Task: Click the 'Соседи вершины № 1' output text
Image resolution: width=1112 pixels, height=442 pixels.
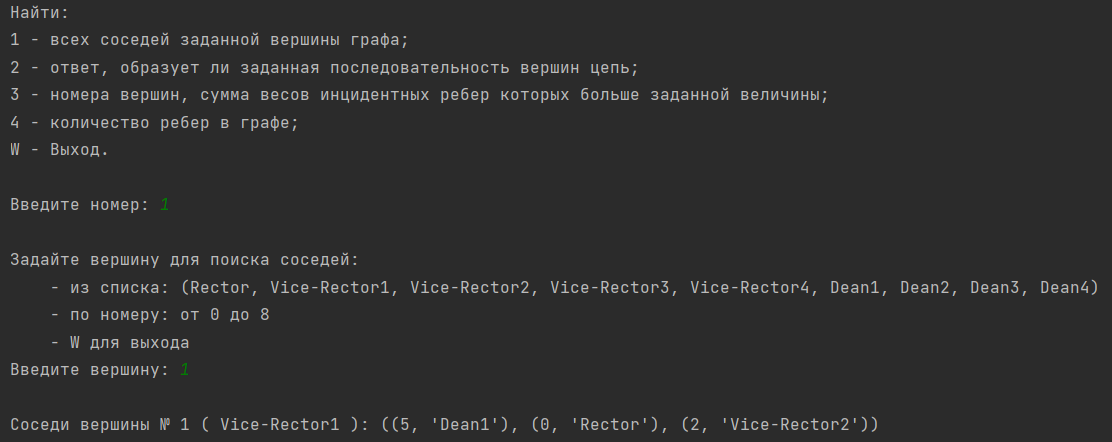Action: 100,425
